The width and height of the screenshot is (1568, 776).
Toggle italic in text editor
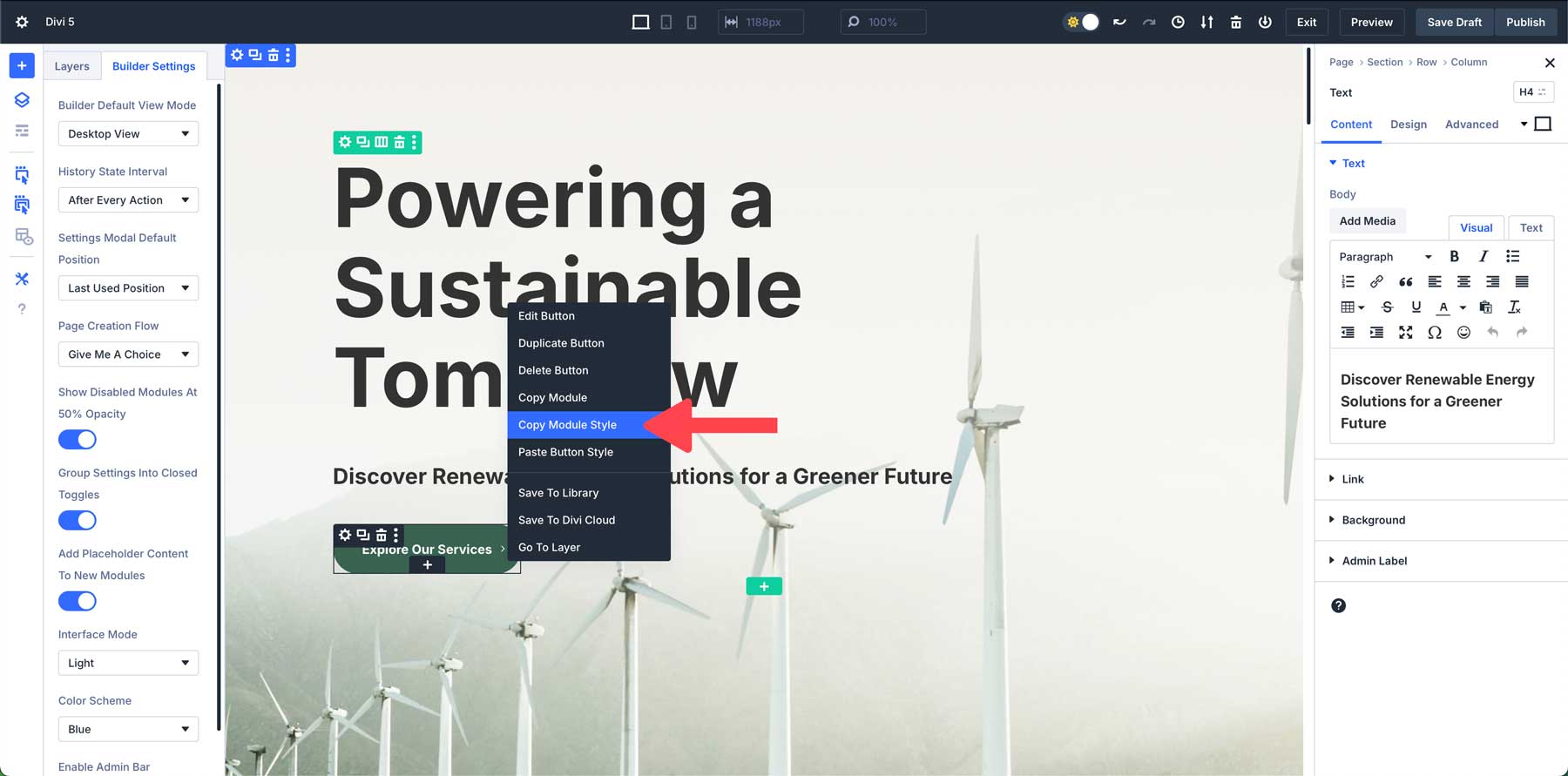pyautogui.click(x=1483, y=256)
